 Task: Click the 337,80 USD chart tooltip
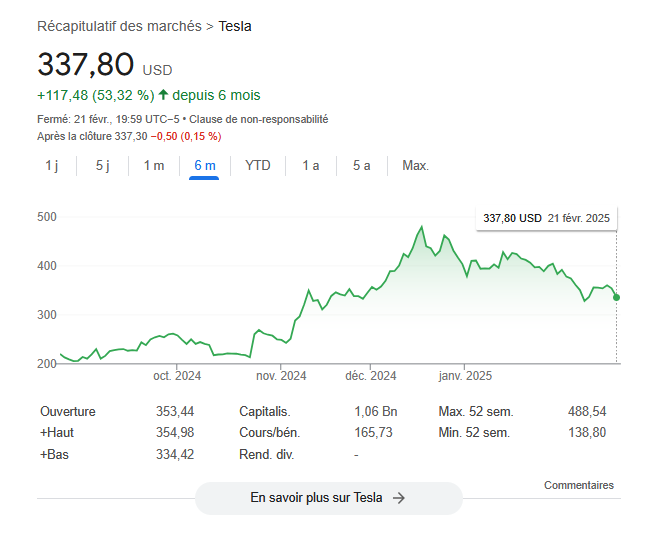click(546, 218)
